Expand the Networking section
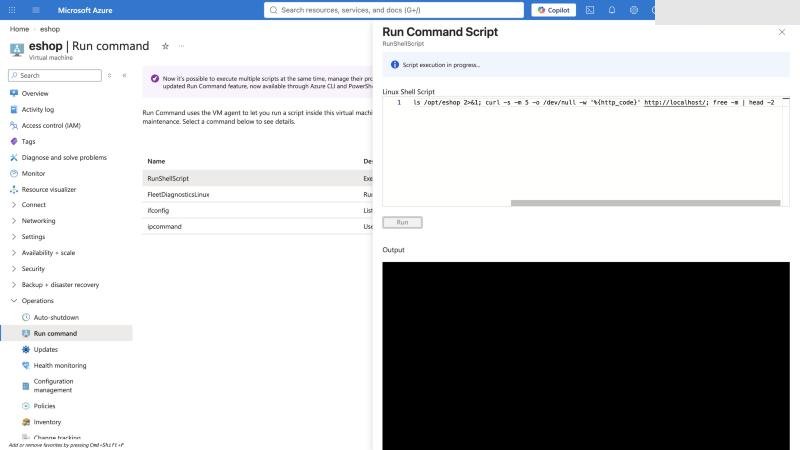800x450 pixels. pos(14,221)
